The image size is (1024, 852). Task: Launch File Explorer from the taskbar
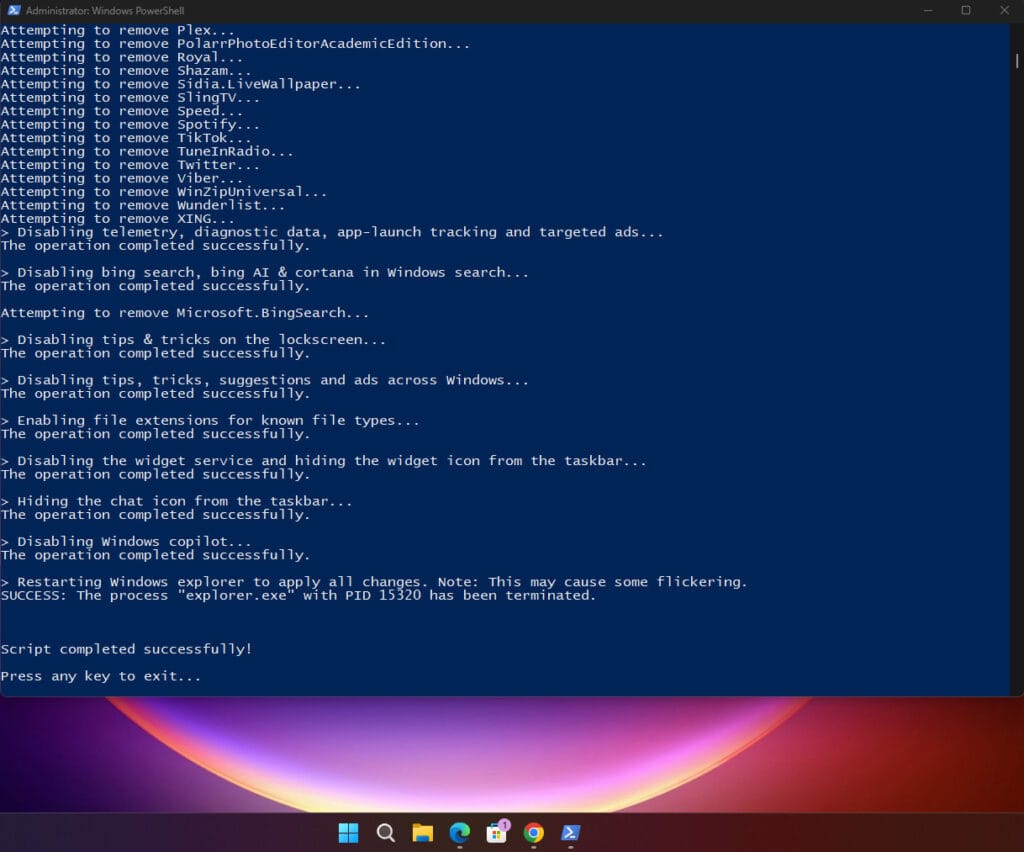tap(423, 832)
